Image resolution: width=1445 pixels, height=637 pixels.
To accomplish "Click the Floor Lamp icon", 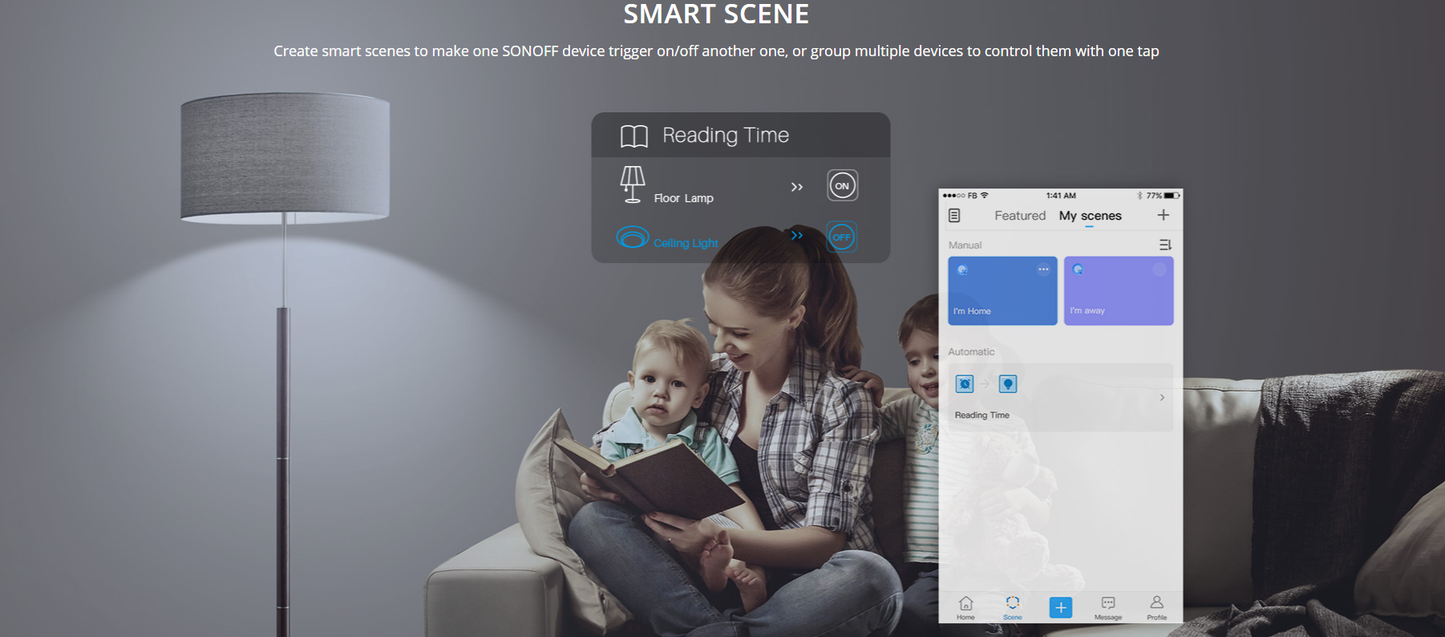I will point(632,185).
